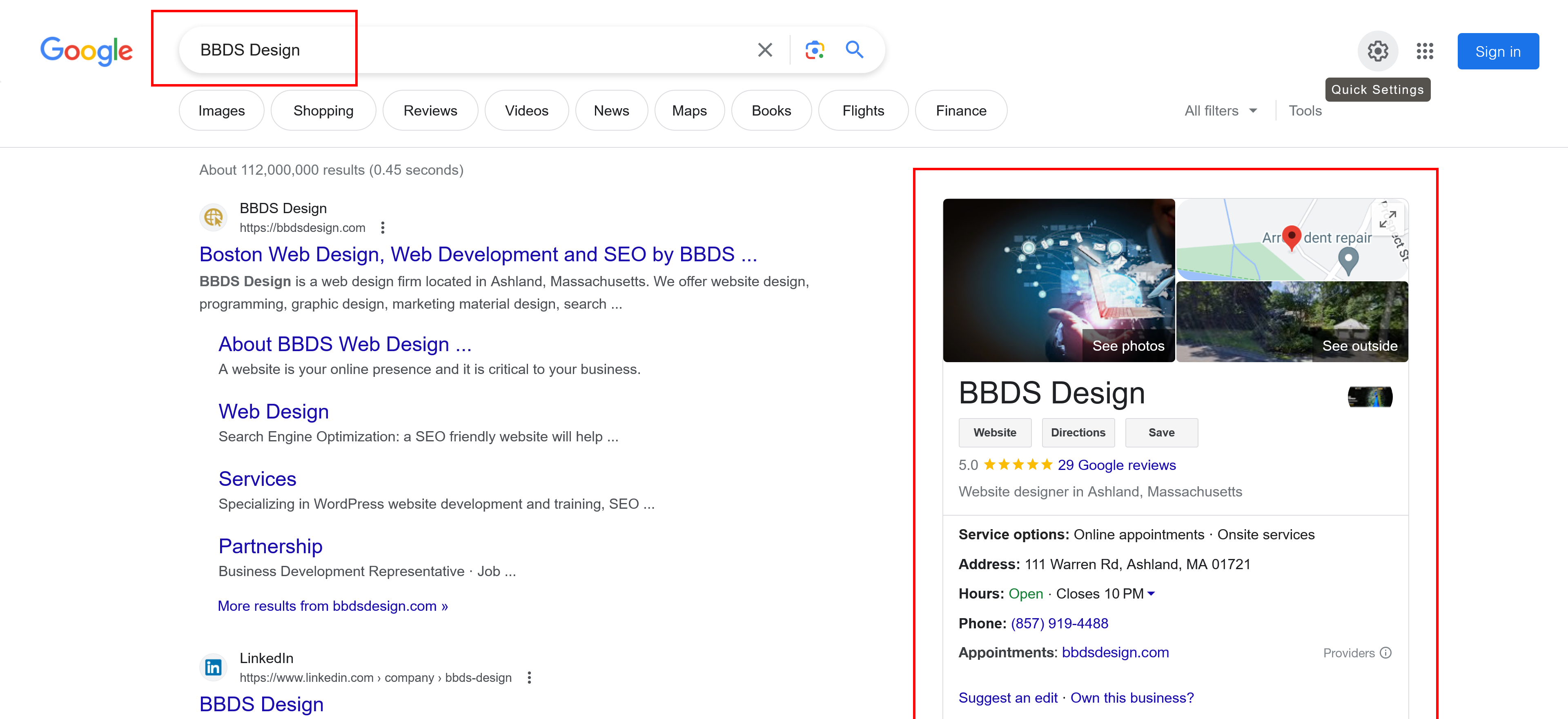Click the See outside street view thumbnail

(x=1292, y=322)
